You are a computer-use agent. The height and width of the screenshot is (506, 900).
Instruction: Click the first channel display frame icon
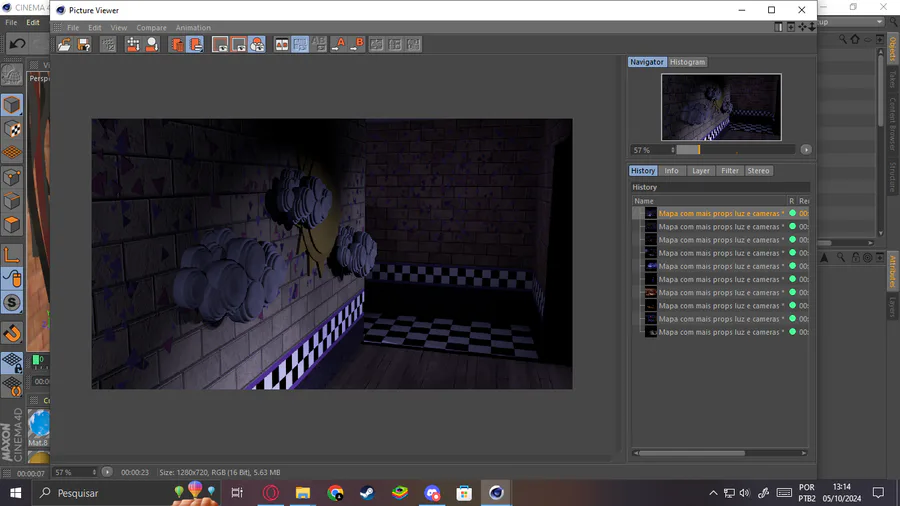(x=219, y=45)
